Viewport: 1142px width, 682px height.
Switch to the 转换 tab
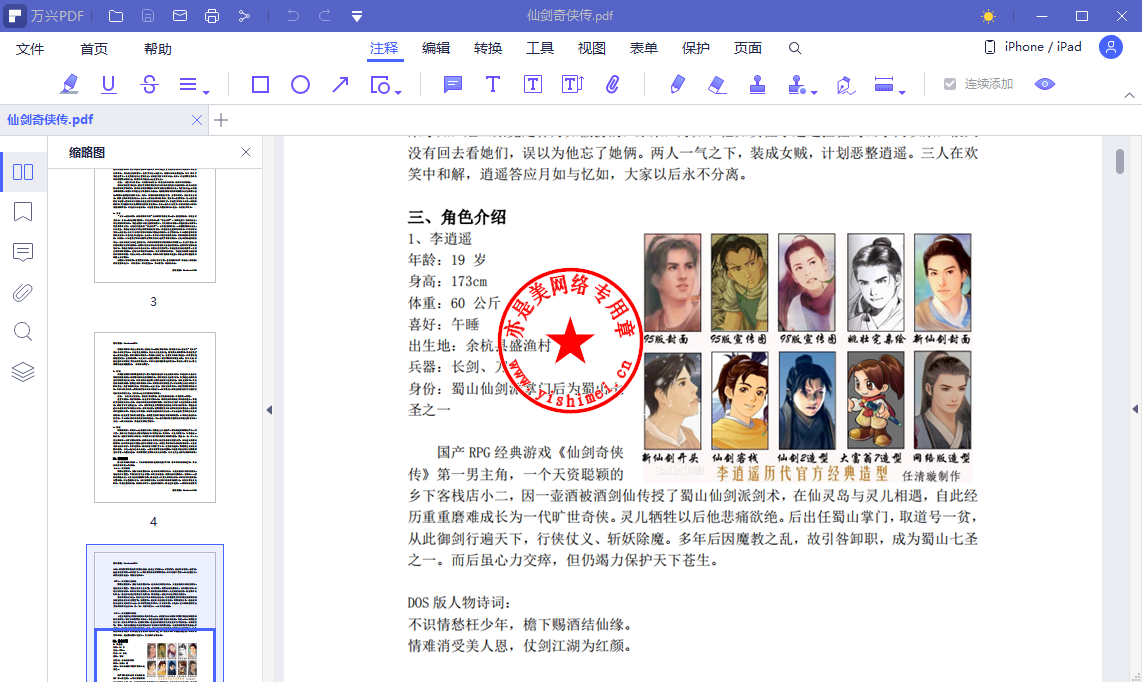[488, 48]
